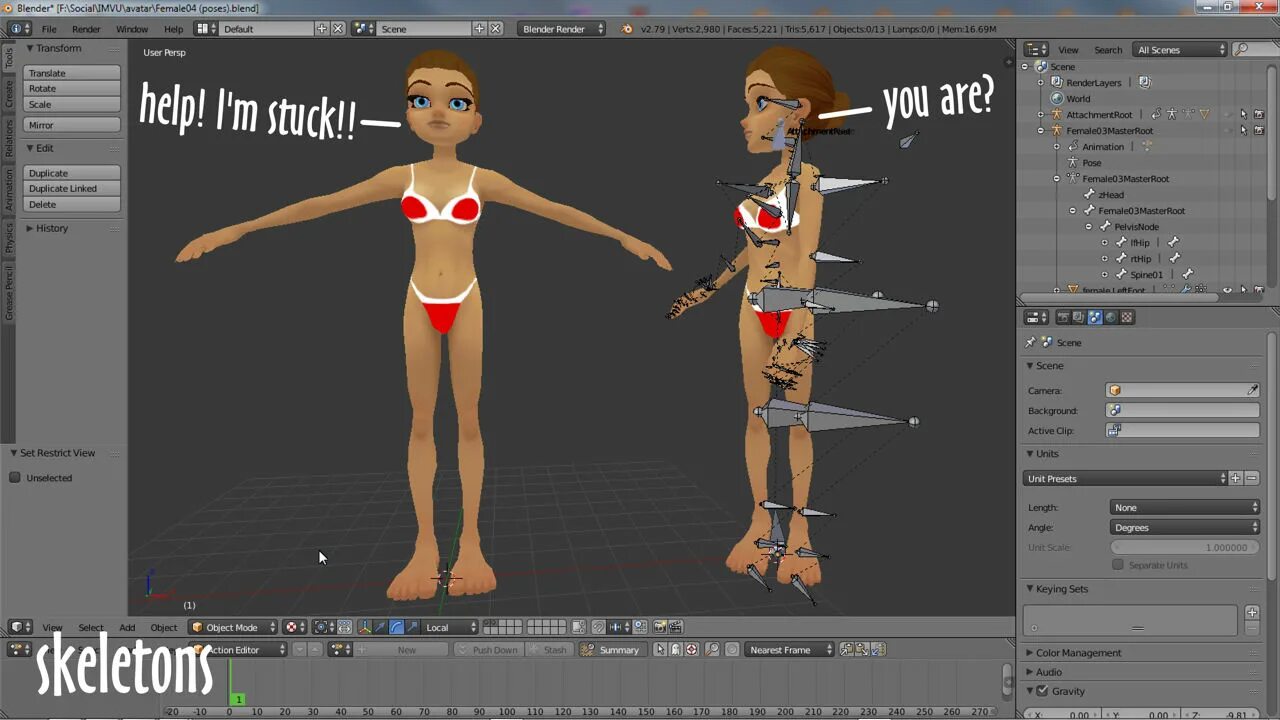Screen dimensions: 1280x720
Task: Toggle the Unselected checkbox
Action: pos(17,477)
